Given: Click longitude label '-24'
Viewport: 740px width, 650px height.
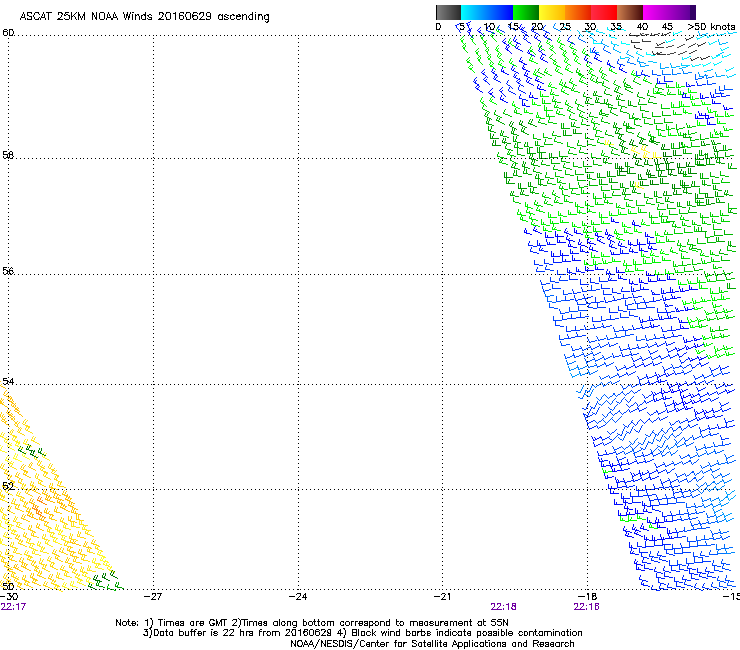Looking at the screenshot, I should point(298,596).
